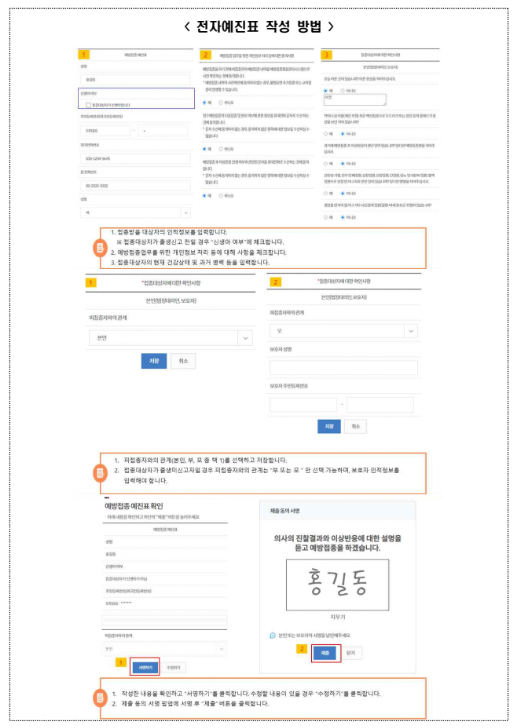This screenshot has height=728, width=520.
Task: Click the second guardian resident number field
Action: point(380,404)
